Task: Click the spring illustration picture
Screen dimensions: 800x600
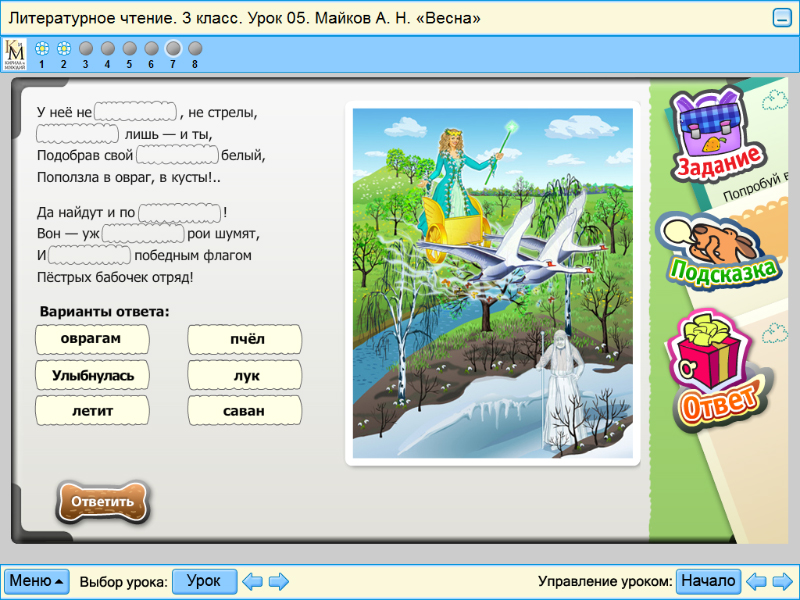Action: tap(493, 283)
